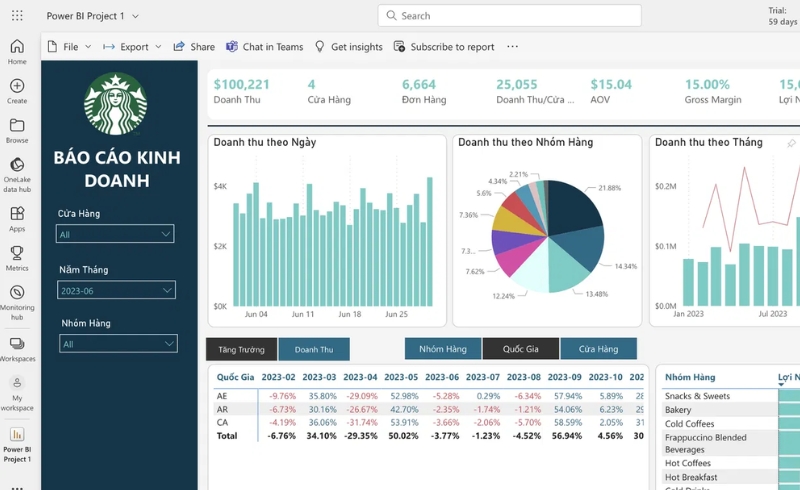The width and height of the screenshot is (800, 490).
Task: Click the 6,664 Đơn Hàng card
Action: tap(424, 91)
